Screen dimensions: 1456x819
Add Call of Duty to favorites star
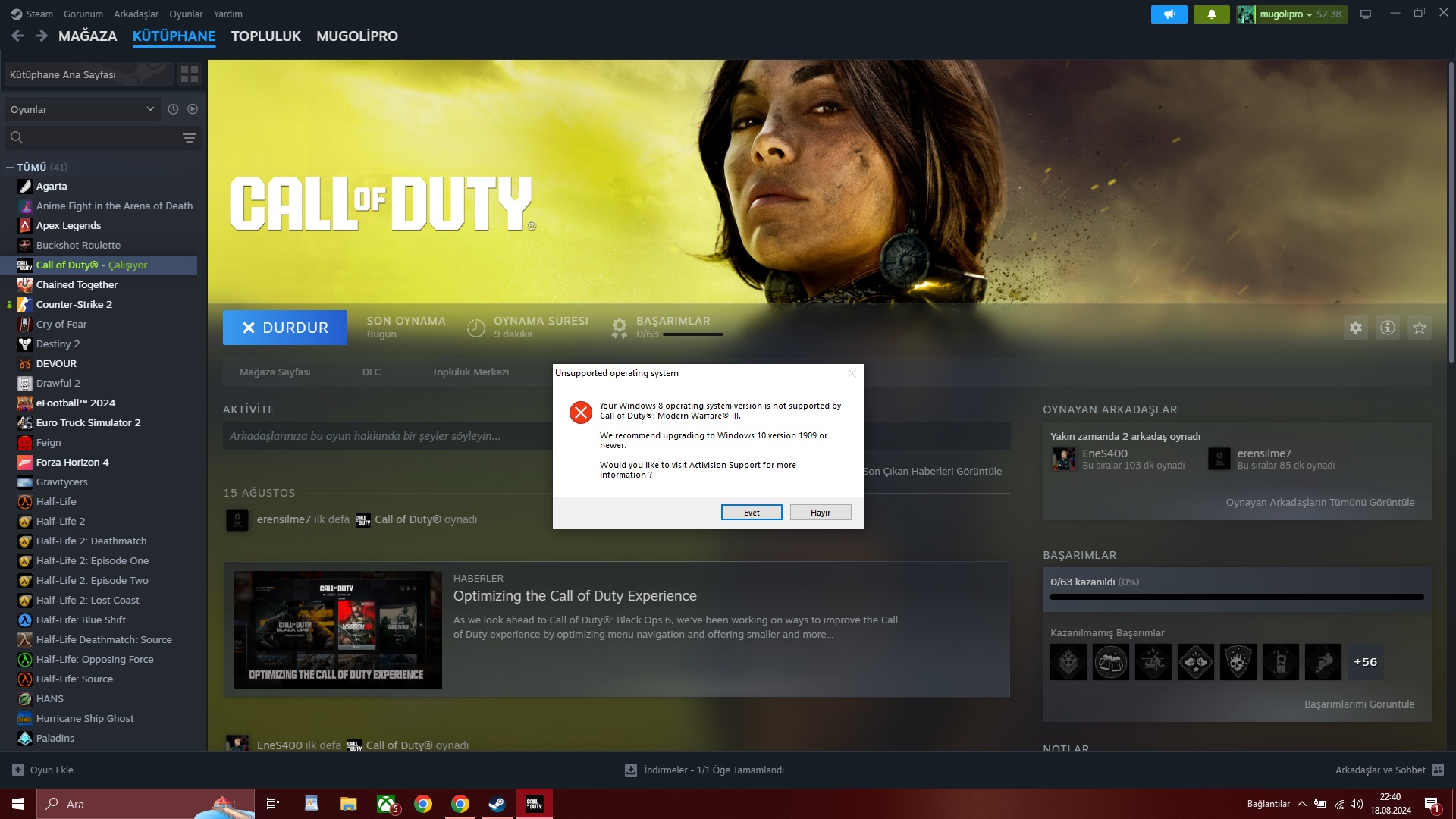pos(1420,328)
